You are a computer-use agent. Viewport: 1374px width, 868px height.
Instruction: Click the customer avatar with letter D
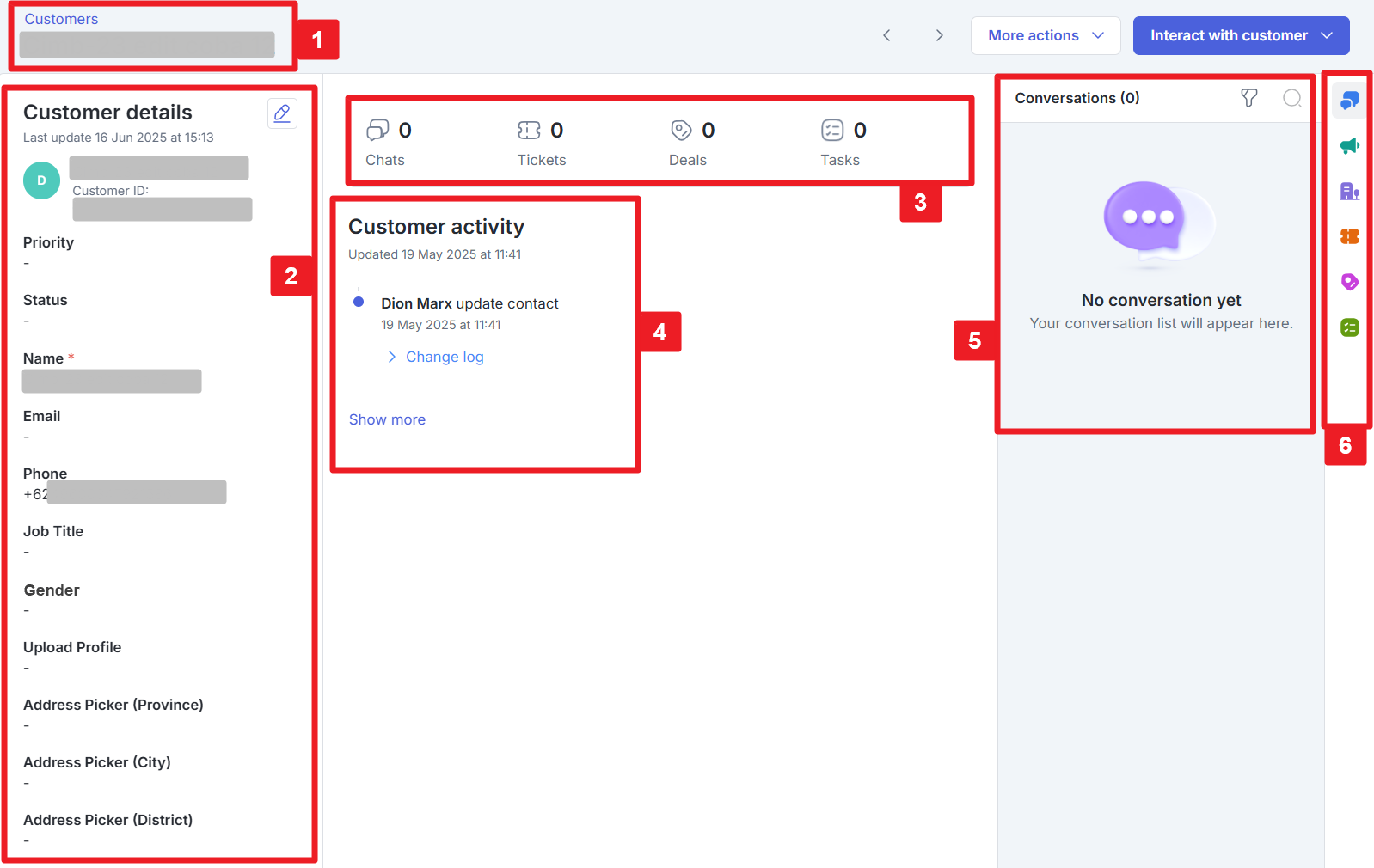pos(41,180)
